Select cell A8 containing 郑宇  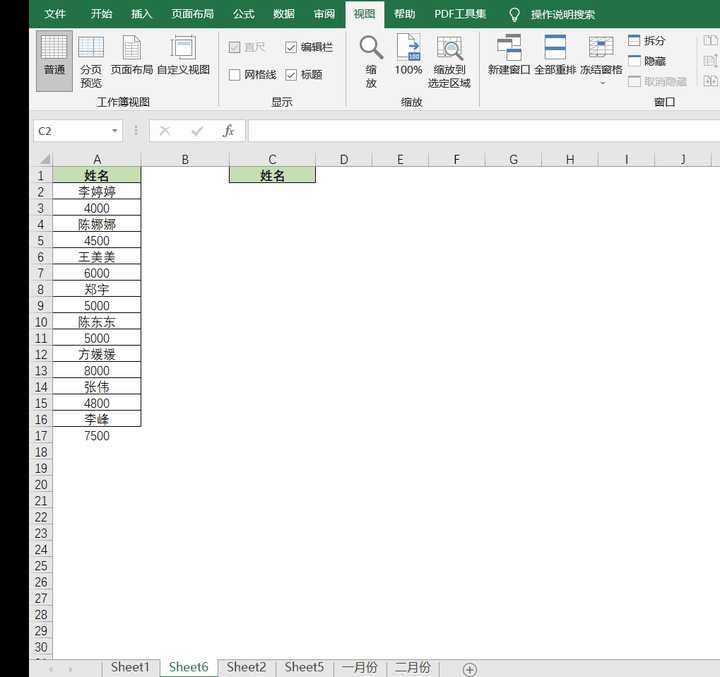(x=97, y=289)
